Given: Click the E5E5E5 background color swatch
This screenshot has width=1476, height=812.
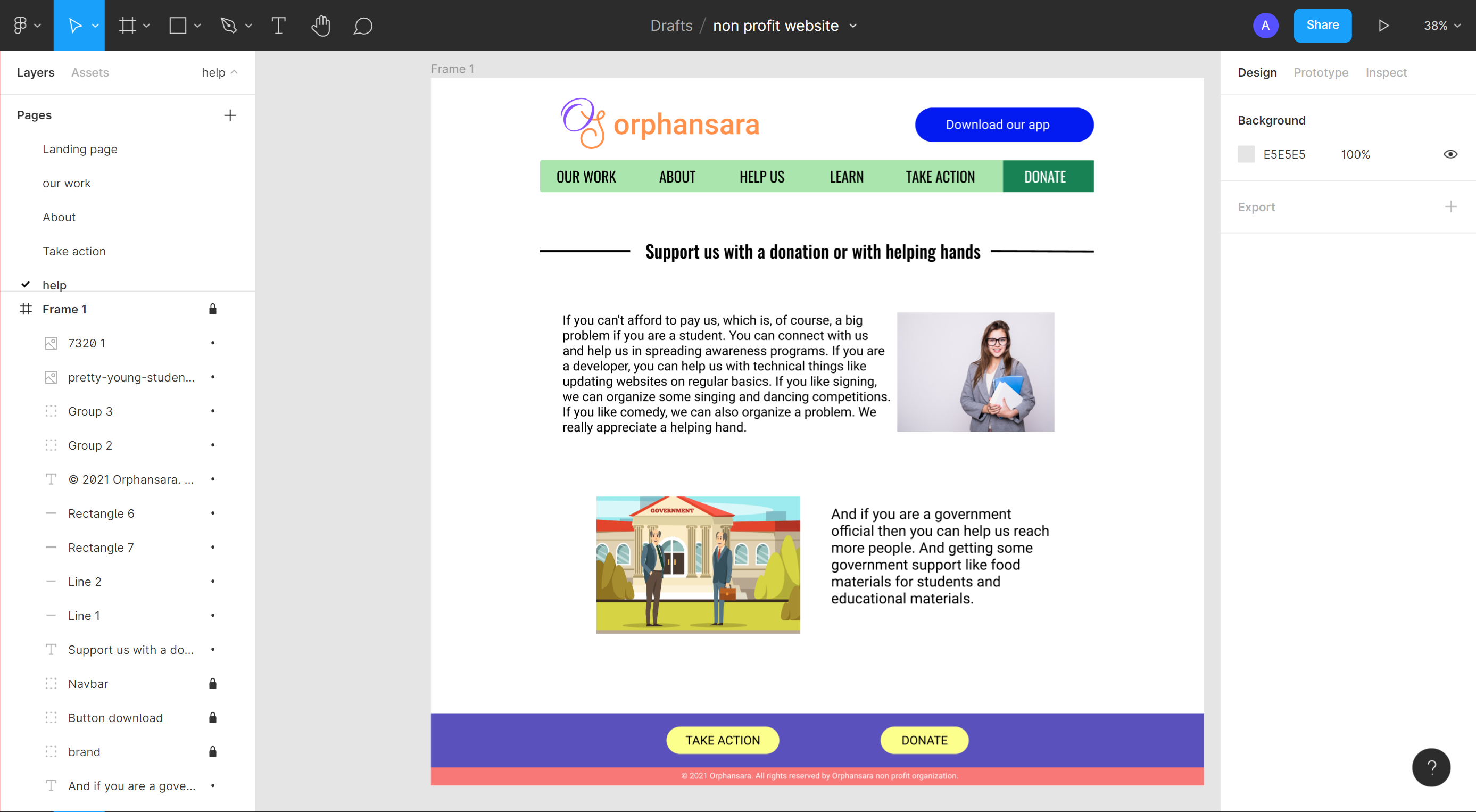Looking at the screenshot, I should tap(1246, 154).
